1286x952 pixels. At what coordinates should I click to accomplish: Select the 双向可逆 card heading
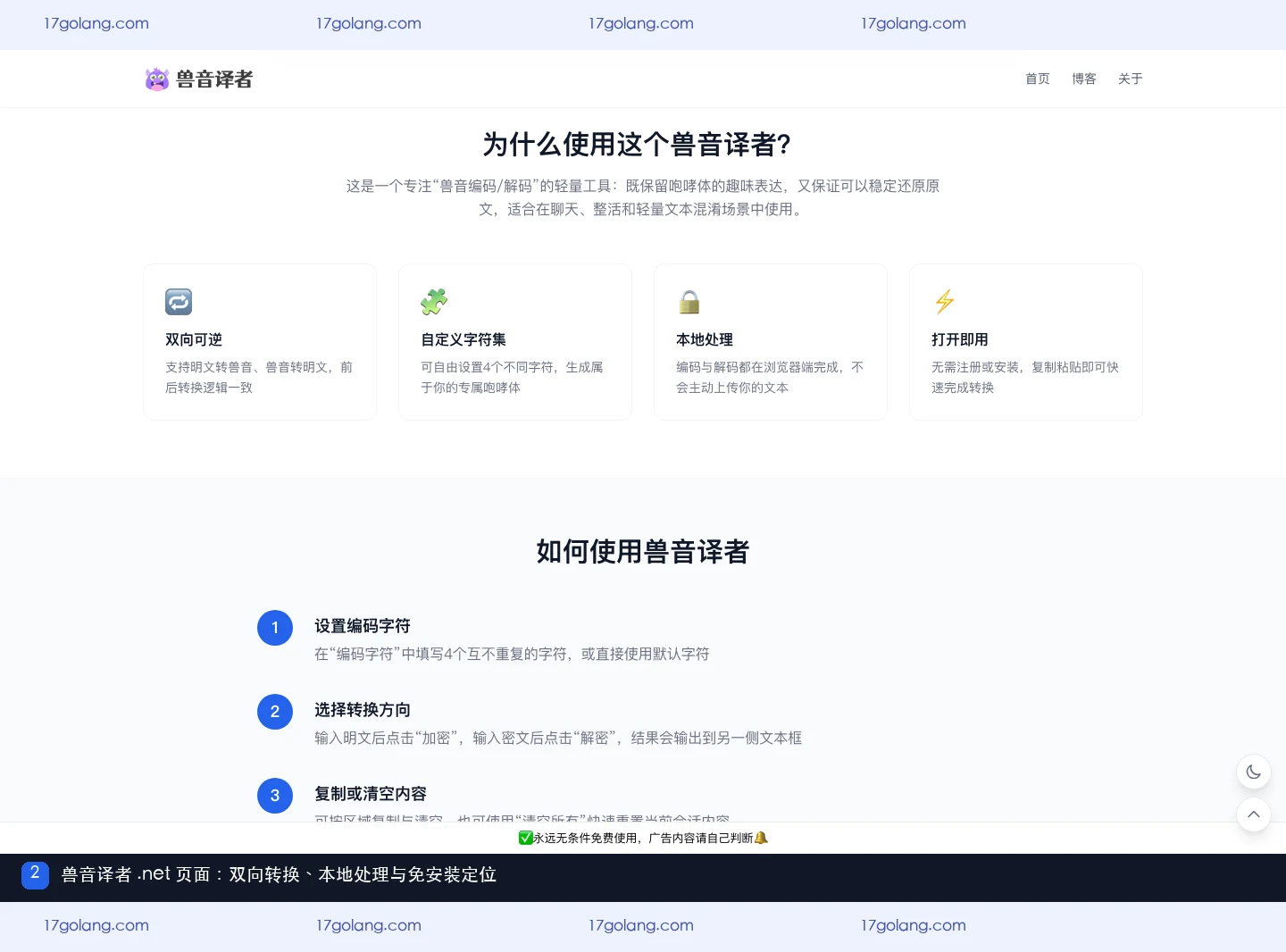[194, 339]
